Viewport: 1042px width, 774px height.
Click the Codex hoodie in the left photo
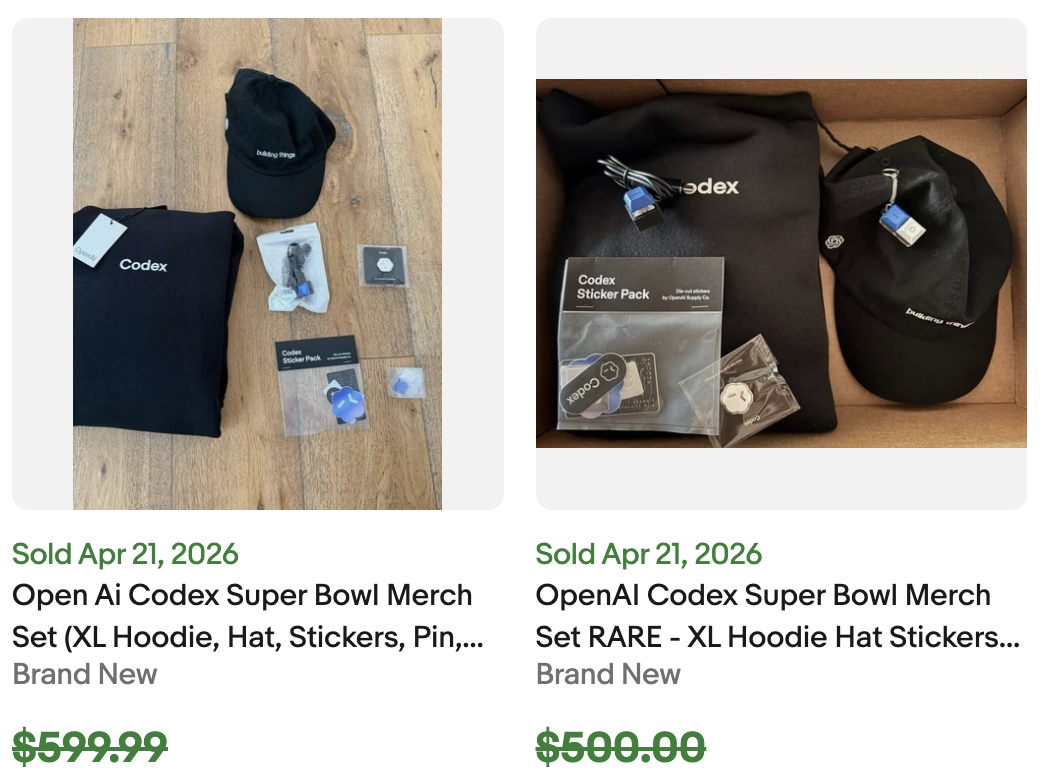click(150, 320)
